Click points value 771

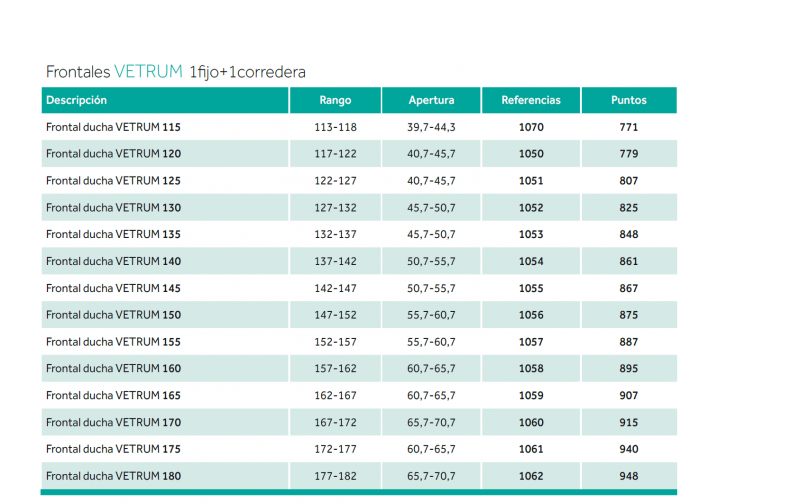point(629,127)
